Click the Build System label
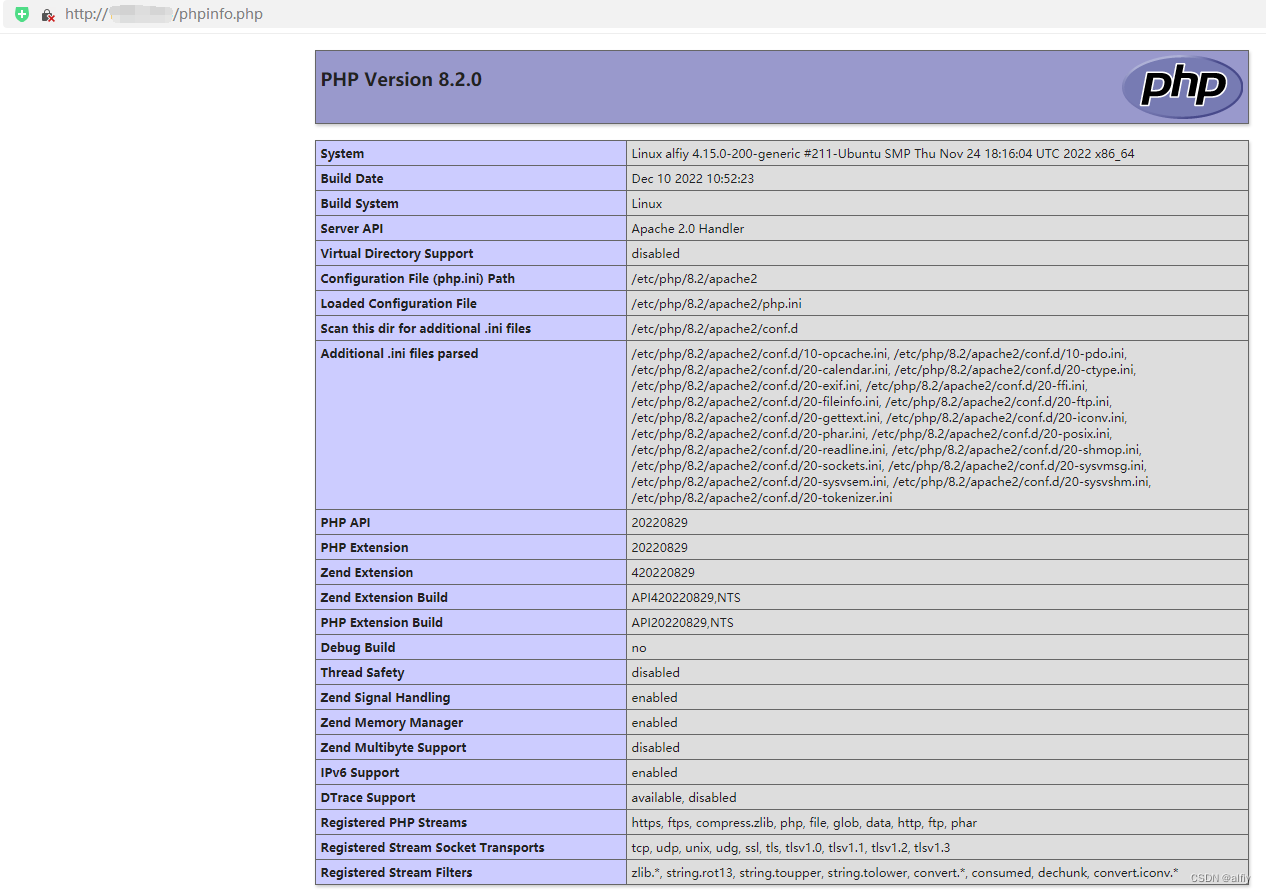The width and height of the screenshot is (1266, 893). tap(360, 204)
